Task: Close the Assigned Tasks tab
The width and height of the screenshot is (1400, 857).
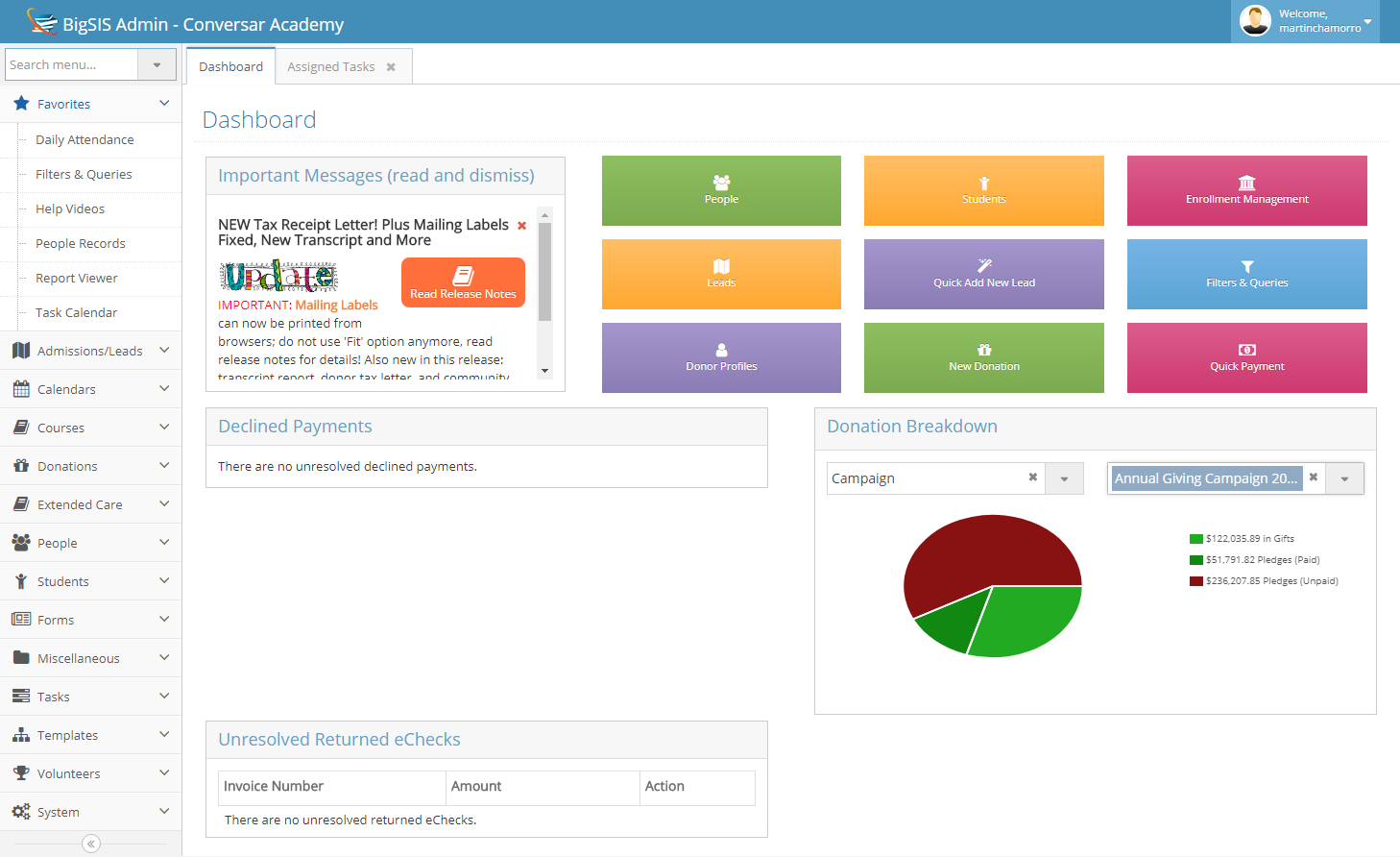Action: [x=391, y=67]
